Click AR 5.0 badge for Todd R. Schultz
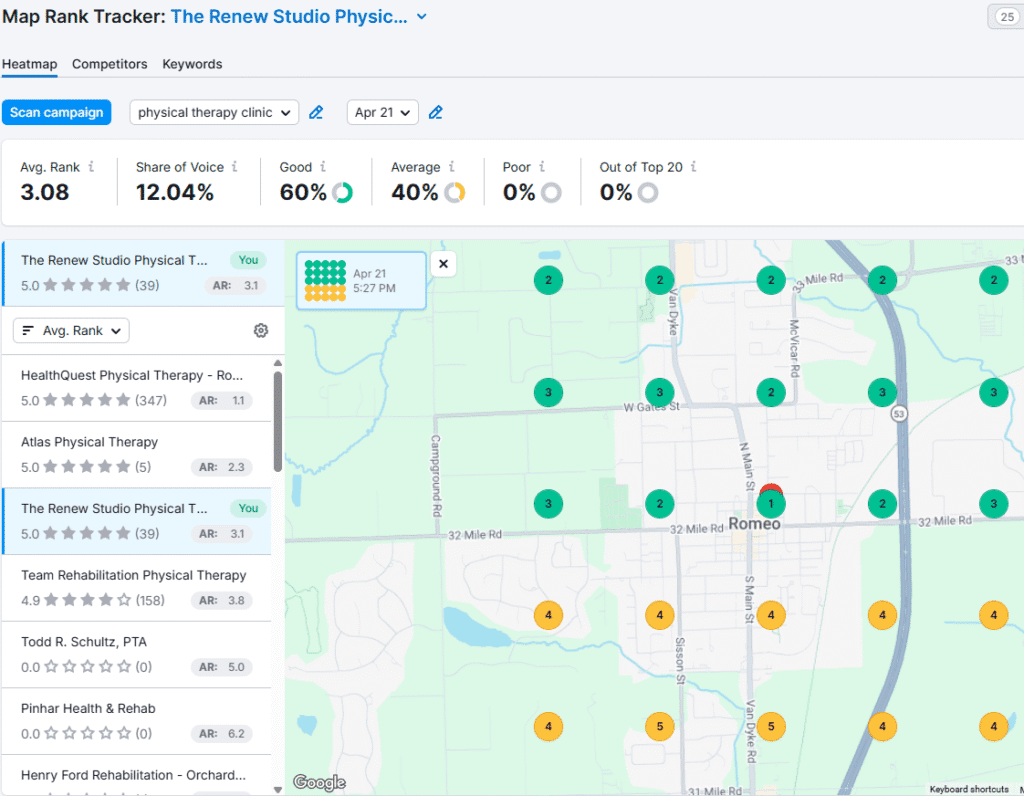 coord(221,667)
